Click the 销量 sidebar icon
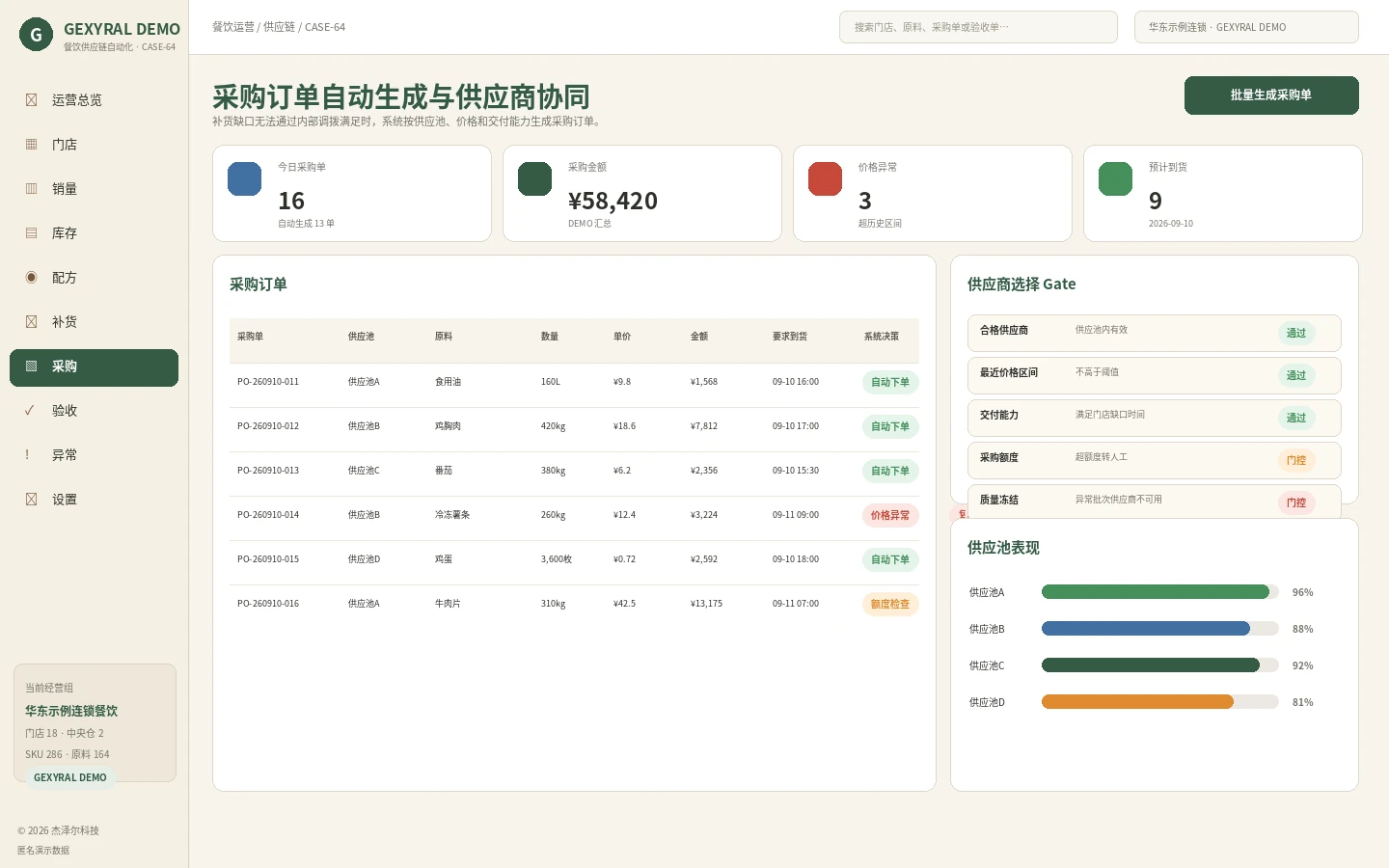 31,189
